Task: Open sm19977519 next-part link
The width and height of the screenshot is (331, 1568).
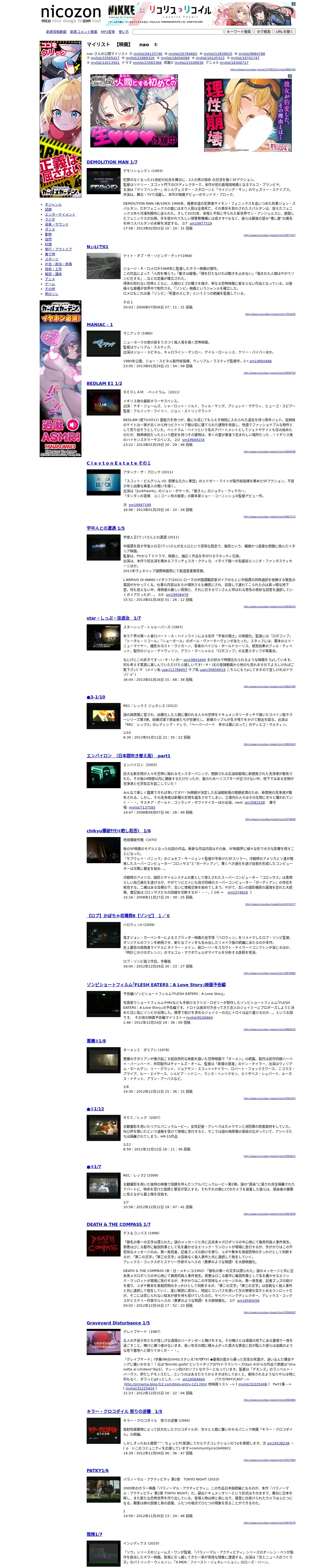Action: 200,223
